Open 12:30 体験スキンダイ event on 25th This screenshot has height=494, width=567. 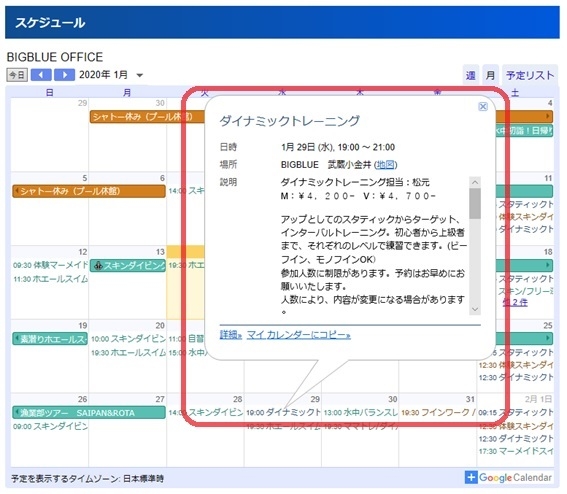(516, 365)
